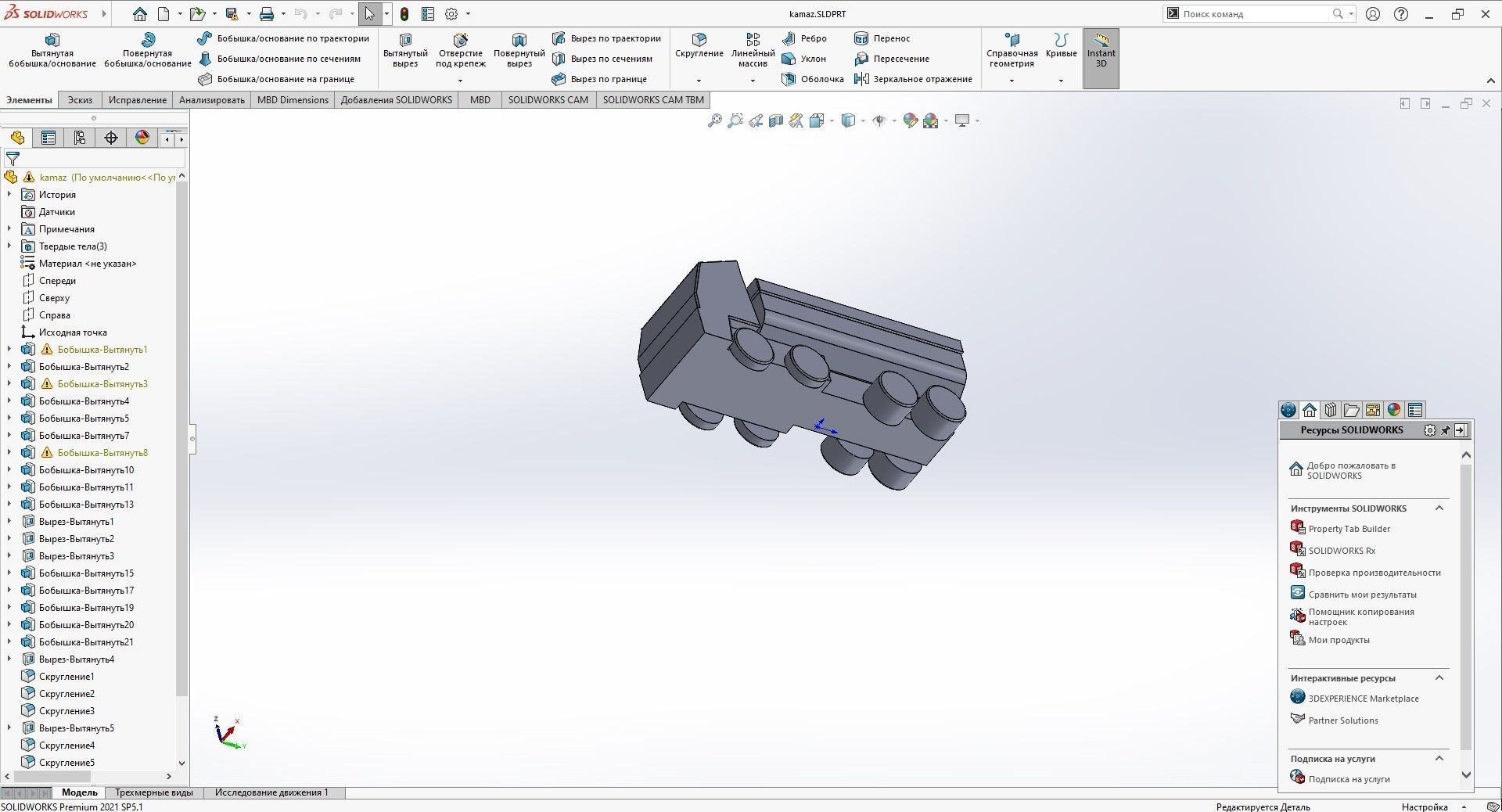This screenshot has width=1502, height=812.
Task: Open Отверстие под крепеж tool
Action: pyautogui.click(x=461, y=51)
